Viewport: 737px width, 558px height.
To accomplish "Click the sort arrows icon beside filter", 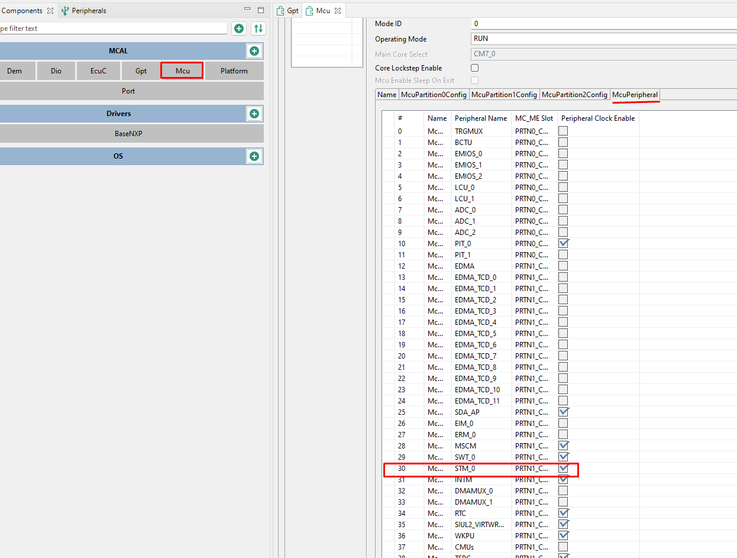I will click(258, 28).
